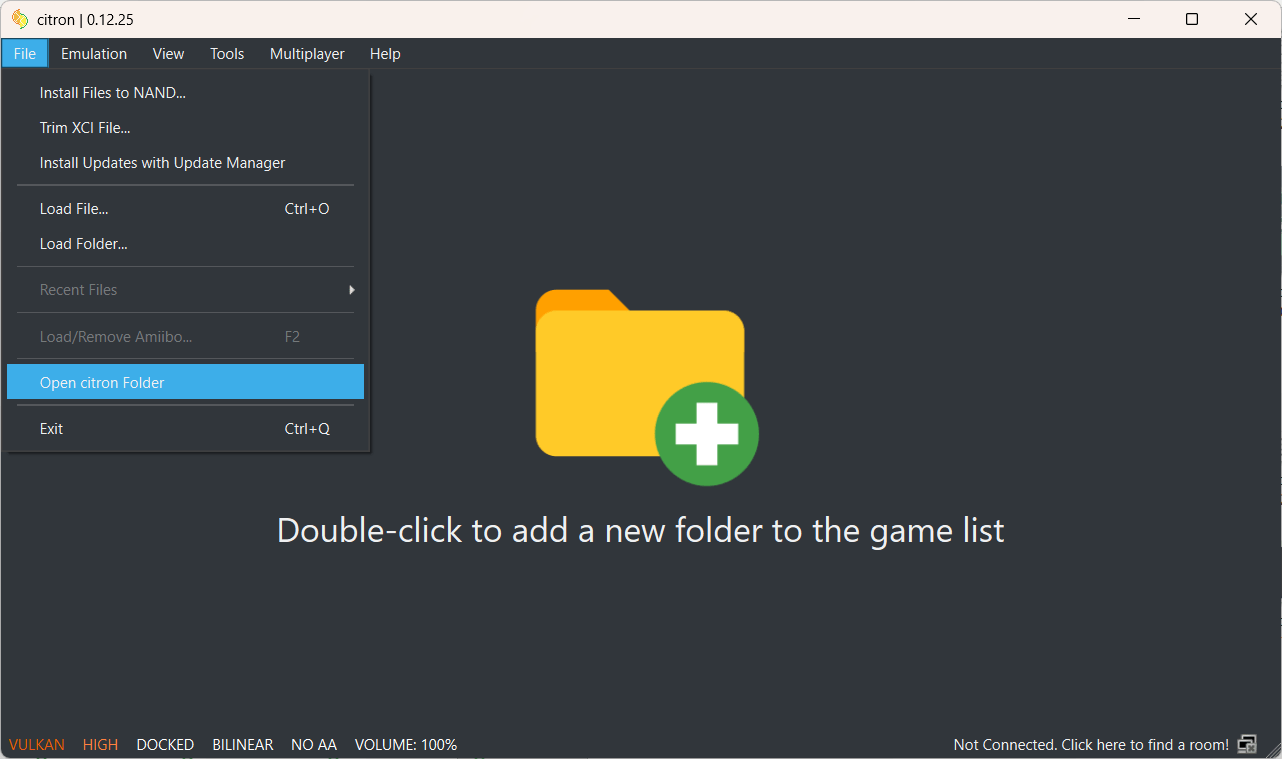Image resolution: width=1282 pixels, height=759 pixels.
Task: Select Load Folder from menu
Action: (x=185, y=244)
